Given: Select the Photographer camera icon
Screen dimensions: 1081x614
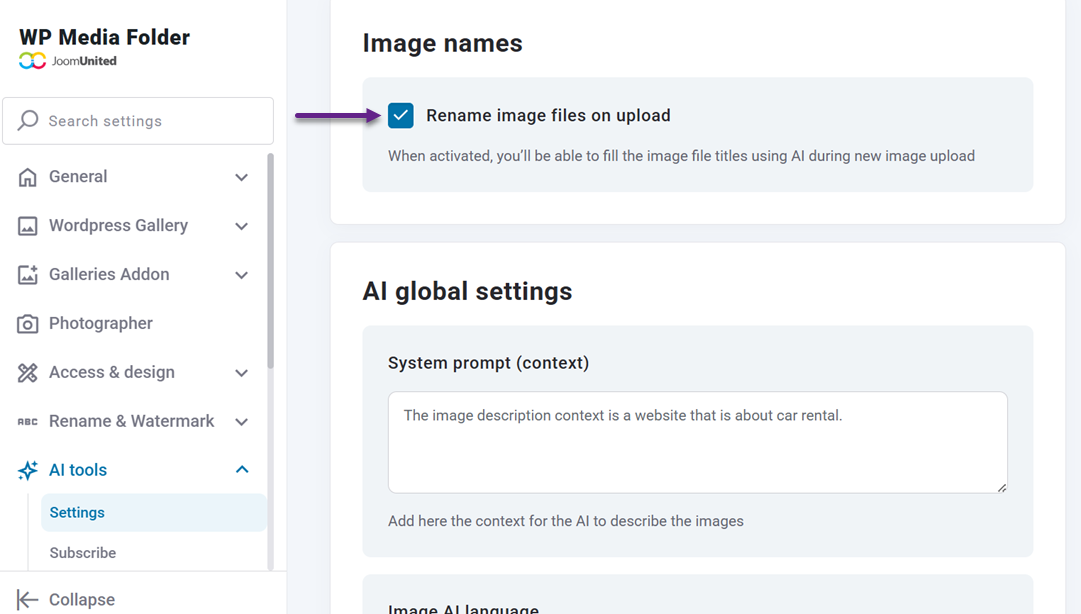Looking at the screenshot, I should coord(28,323).
